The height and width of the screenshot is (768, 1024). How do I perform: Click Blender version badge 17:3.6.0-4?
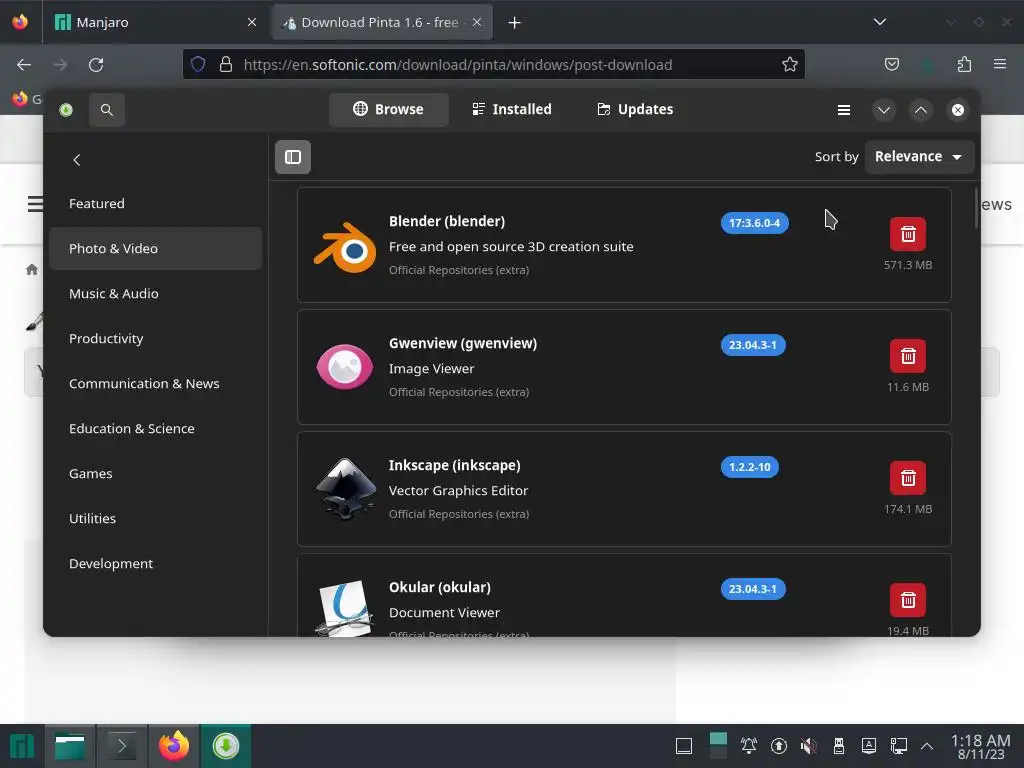pyautogui.click(x=754, y=223)
